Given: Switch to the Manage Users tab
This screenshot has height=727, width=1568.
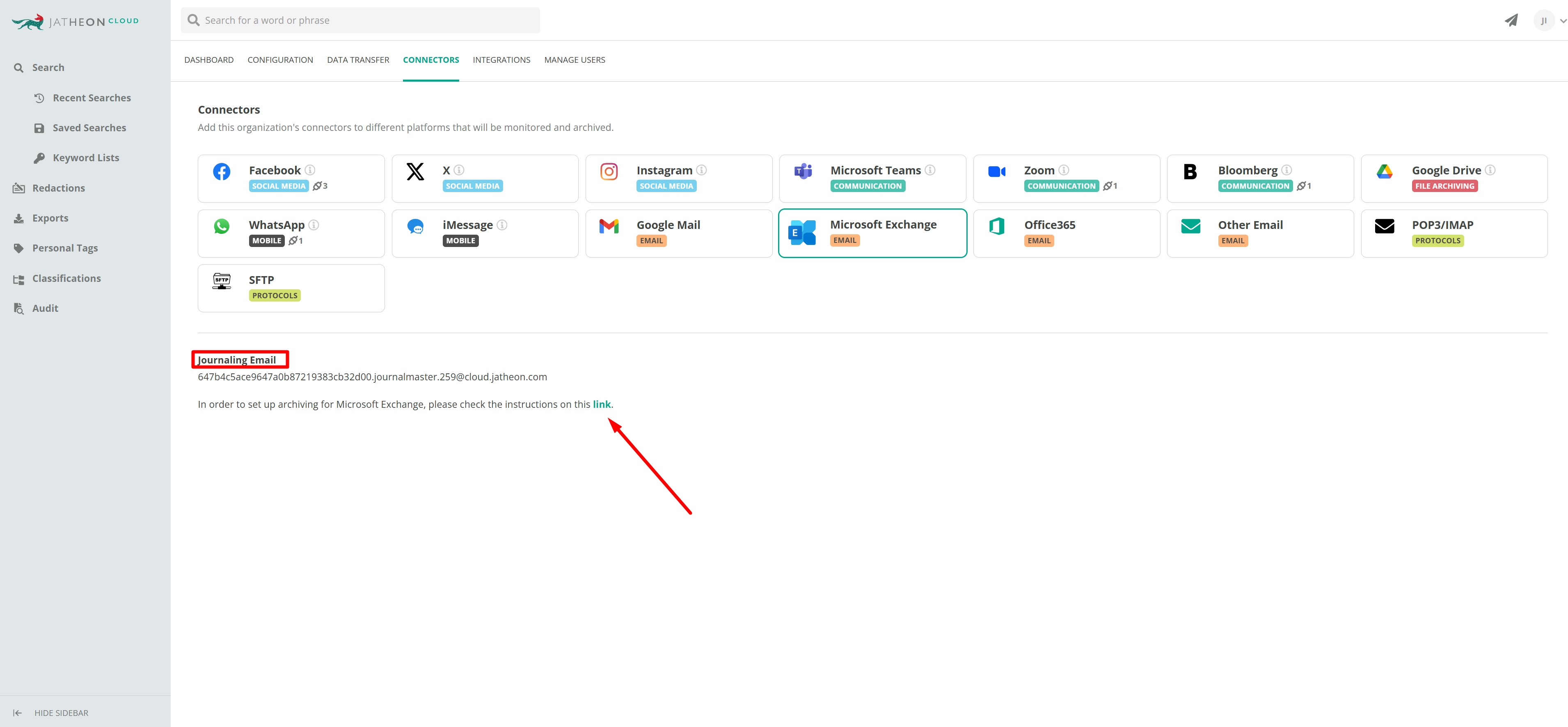Looking at the screenshot, I should pos(575,59).
